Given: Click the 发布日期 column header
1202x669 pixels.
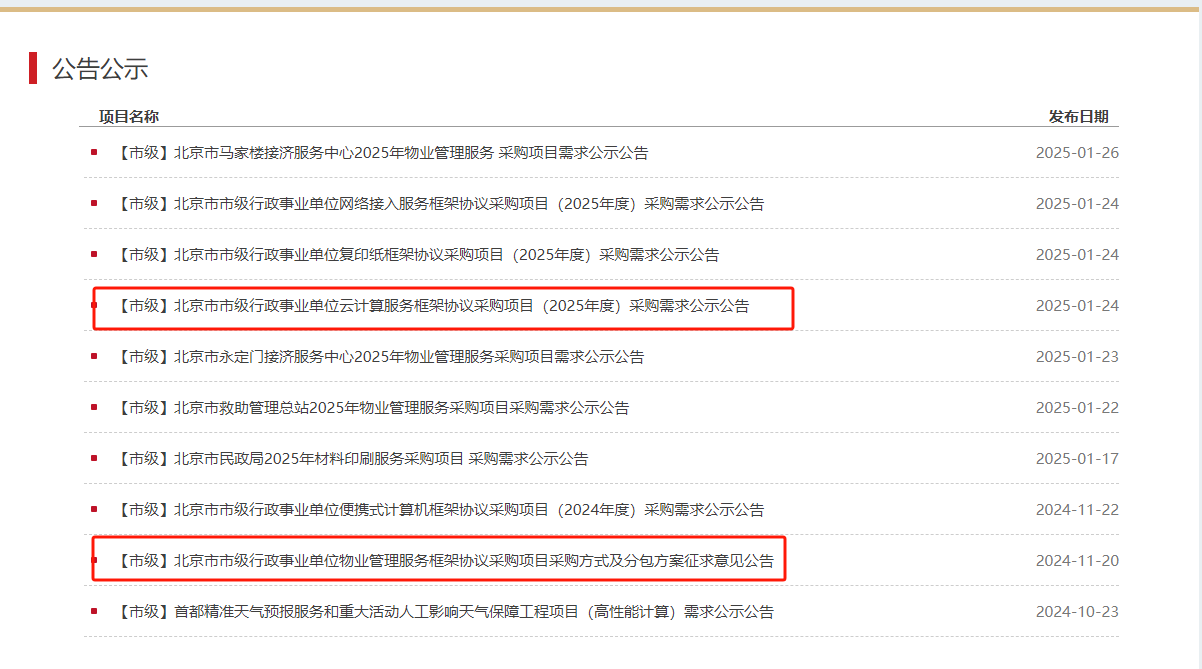Looking at the screenshot, I should (x=1078, y=117).
